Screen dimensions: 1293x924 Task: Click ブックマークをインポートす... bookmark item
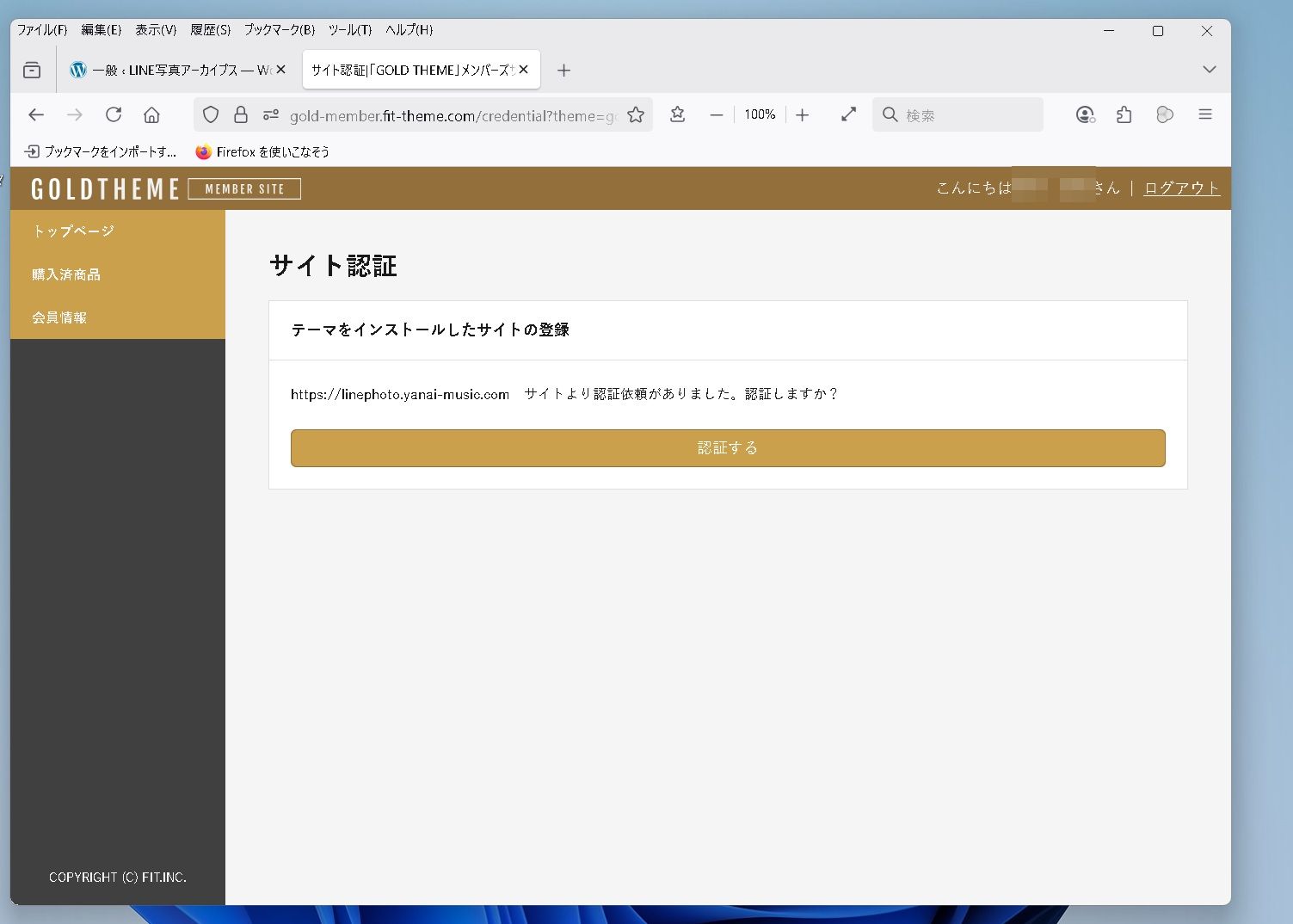pos(101,151)
